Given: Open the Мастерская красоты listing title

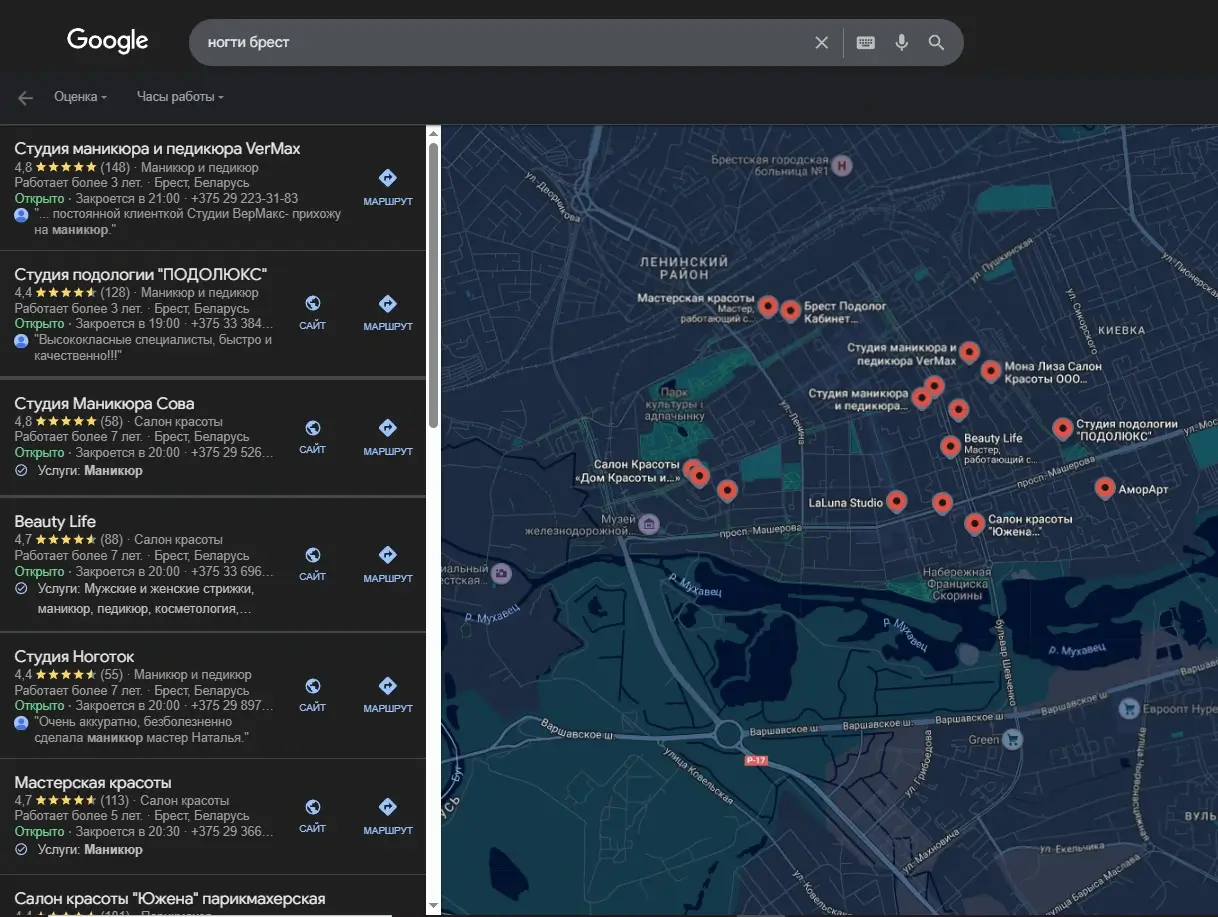Looking at the screenshot, I should coord(93,782).
